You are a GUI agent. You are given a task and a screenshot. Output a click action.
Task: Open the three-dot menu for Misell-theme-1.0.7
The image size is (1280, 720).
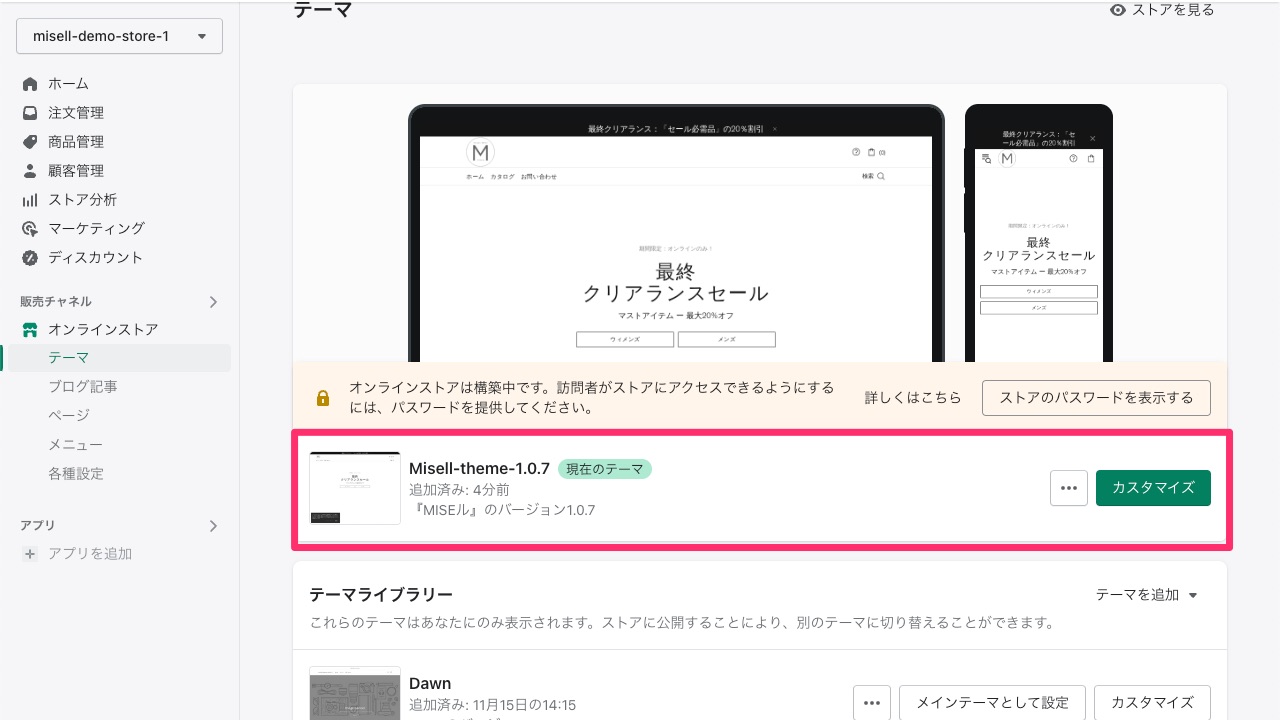(1069, 488)
